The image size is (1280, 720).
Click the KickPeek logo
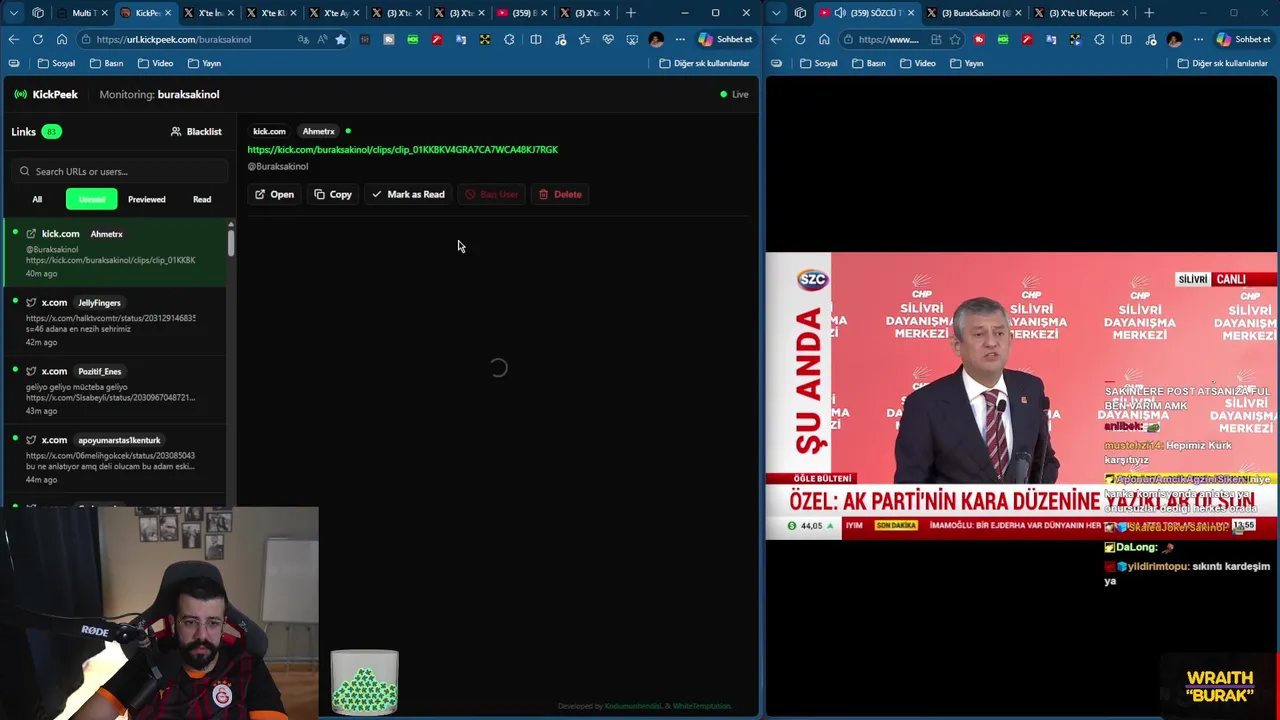pos(46,94)
